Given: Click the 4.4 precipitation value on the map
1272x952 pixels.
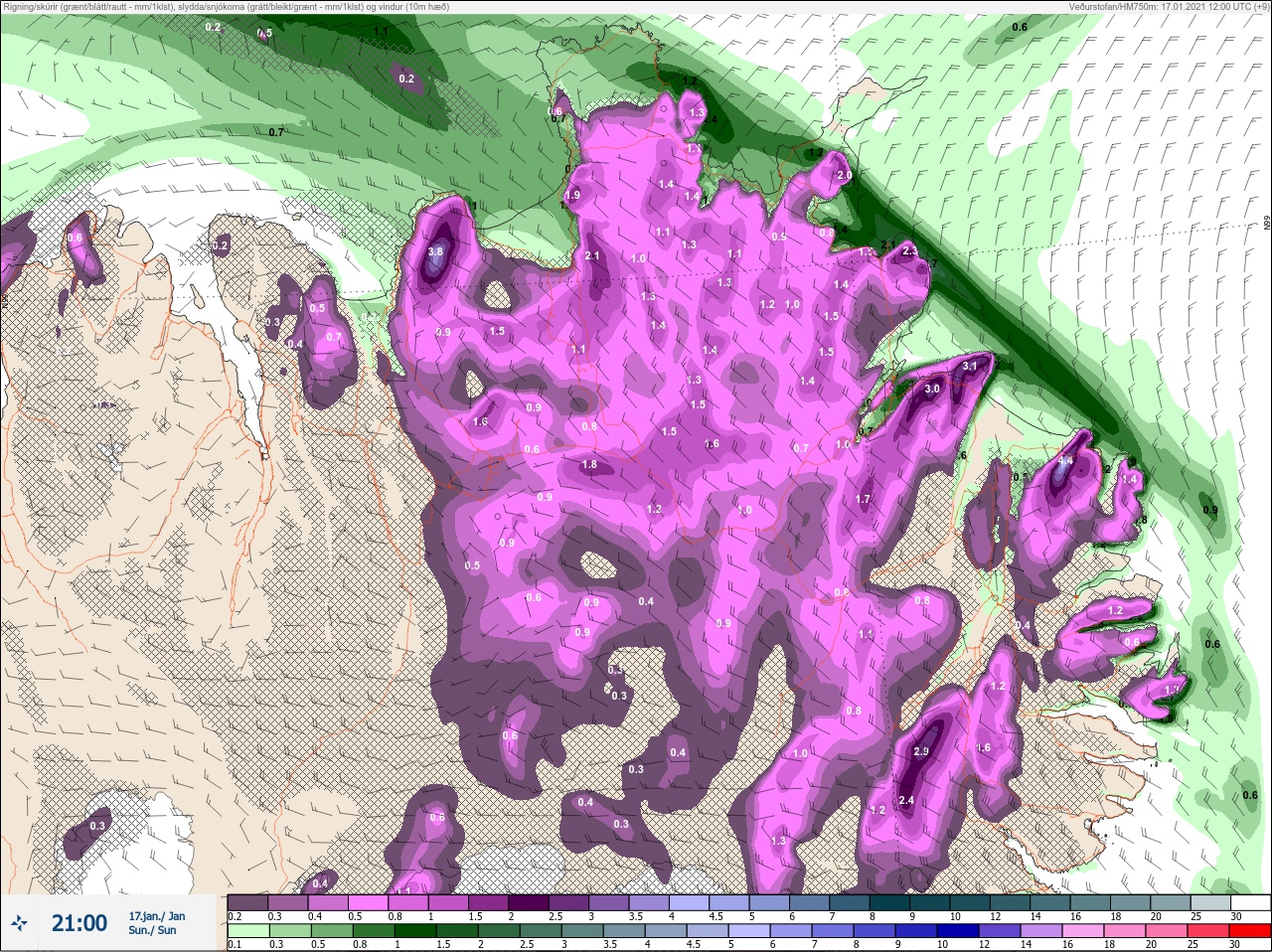Looking at the screenshot, I should point(1066,461).
